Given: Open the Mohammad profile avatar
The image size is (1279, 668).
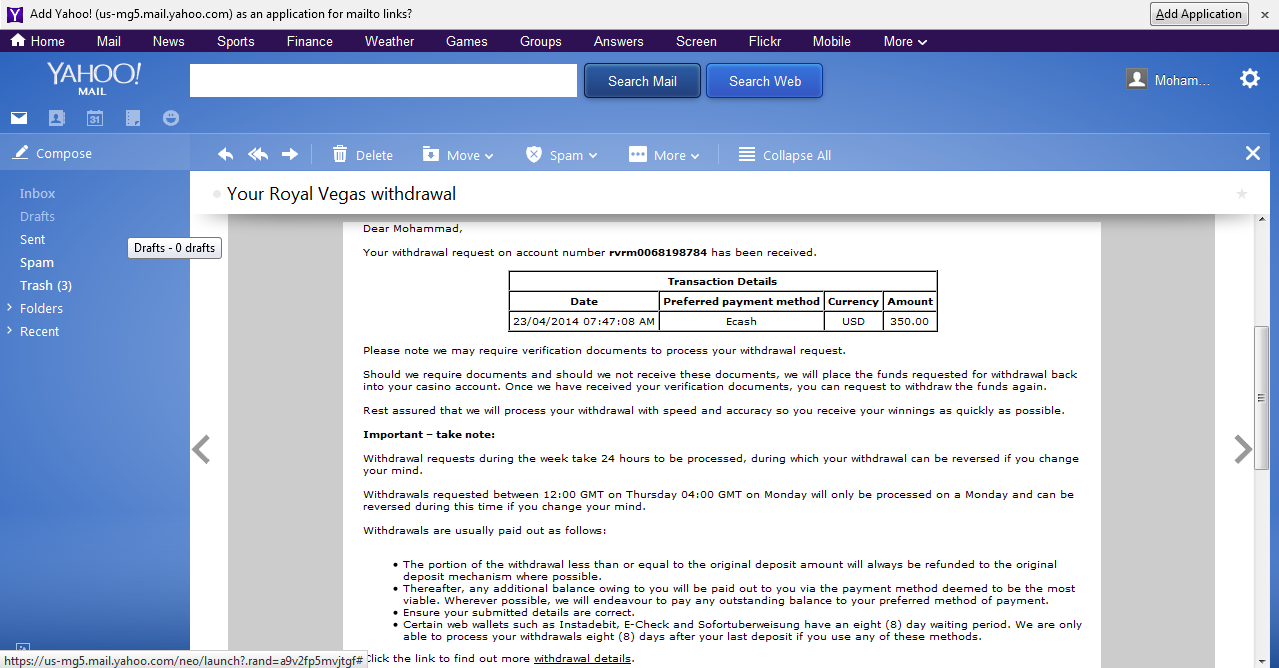Looking at the screenshot, I should pos(1136,79).
